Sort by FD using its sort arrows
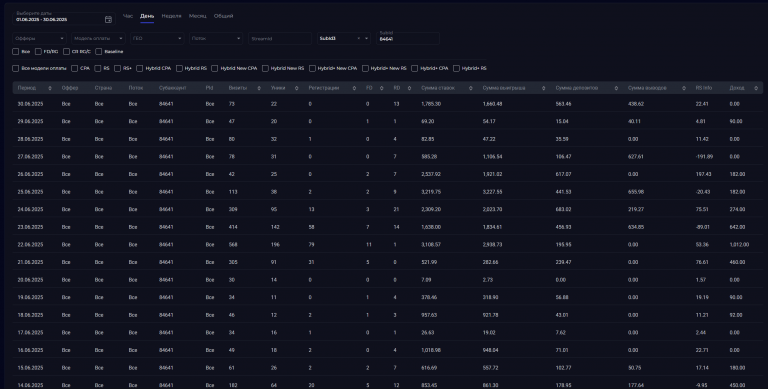 382,88
